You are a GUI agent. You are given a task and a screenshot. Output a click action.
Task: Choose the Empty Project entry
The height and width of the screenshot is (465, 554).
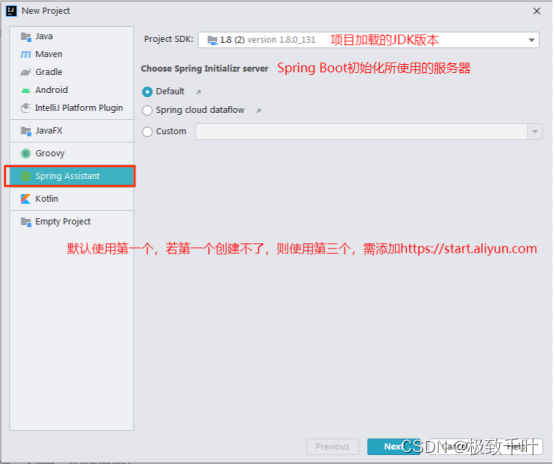pos(71,222)
